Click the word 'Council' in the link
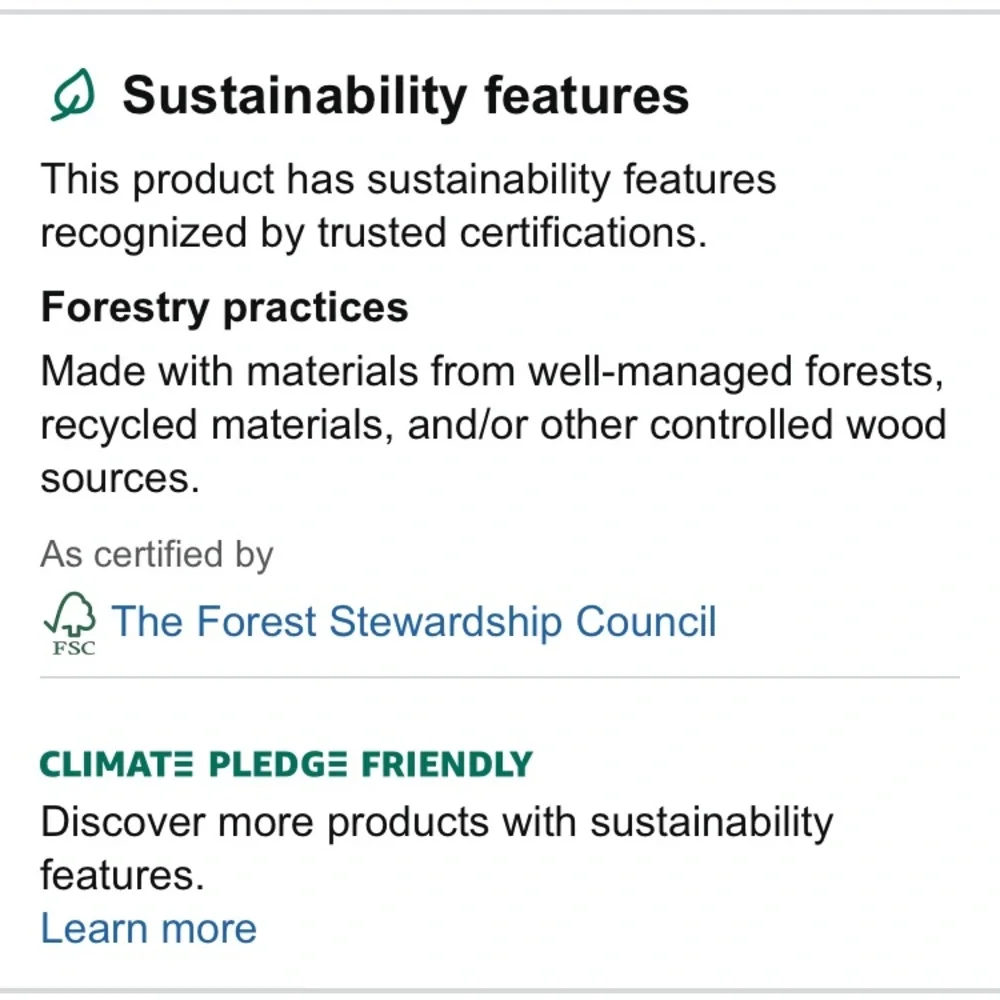Screen dimensions: 1000x1000 [646, 621]
